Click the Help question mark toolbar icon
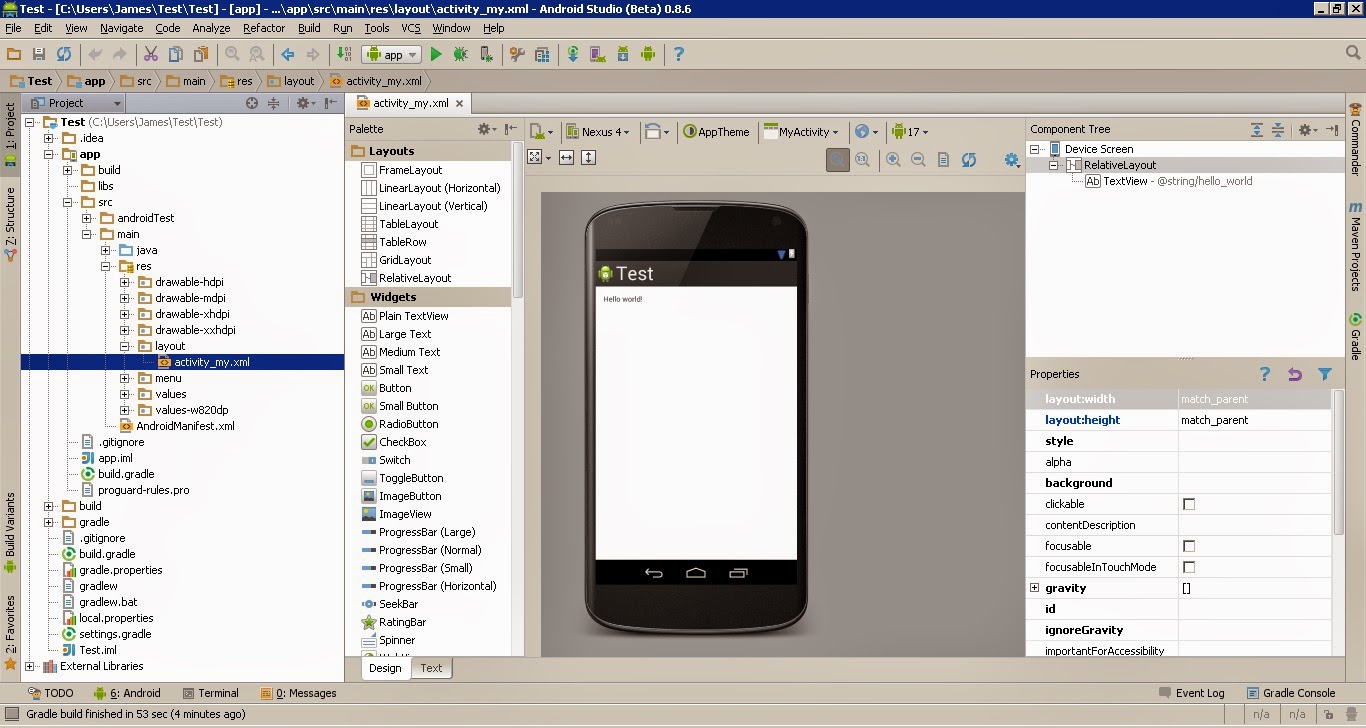1366x728 pixels. tap(679, 55)
